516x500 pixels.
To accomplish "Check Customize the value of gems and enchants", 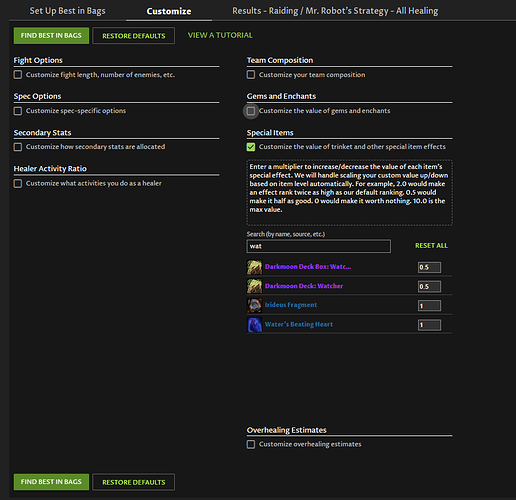I will [x=251, y=111].
